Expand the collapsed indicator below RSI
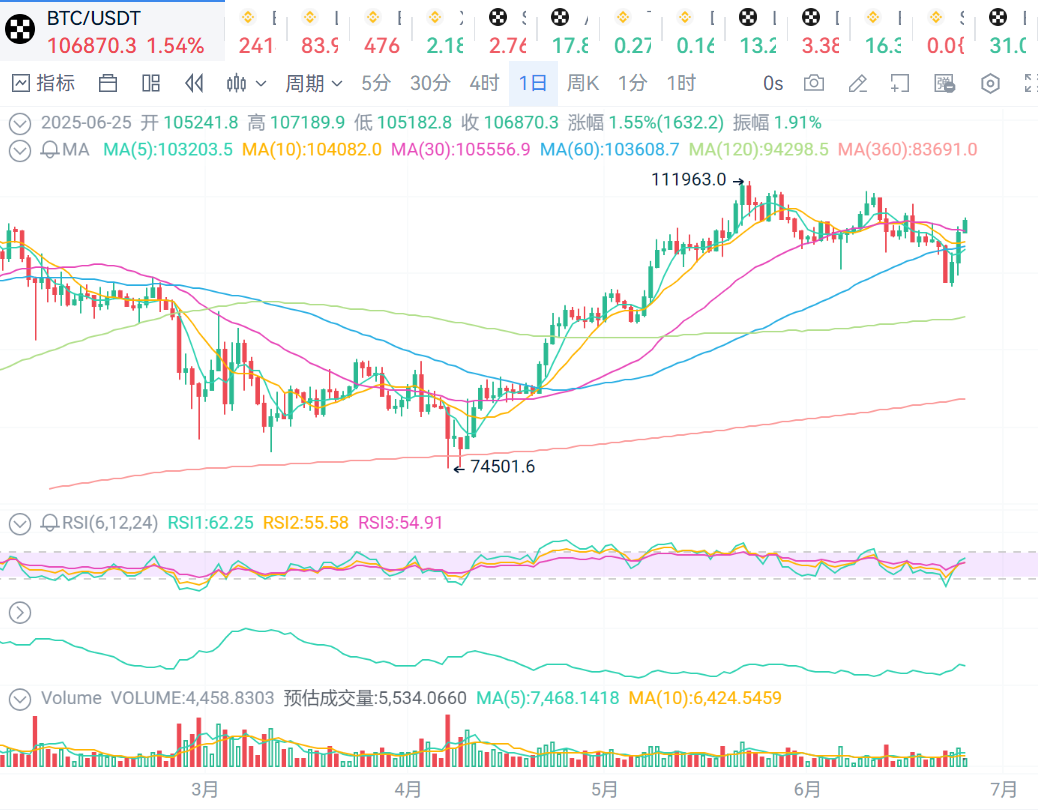The width and height of the screenshot is (1038, 810). (x=20, y=613)
